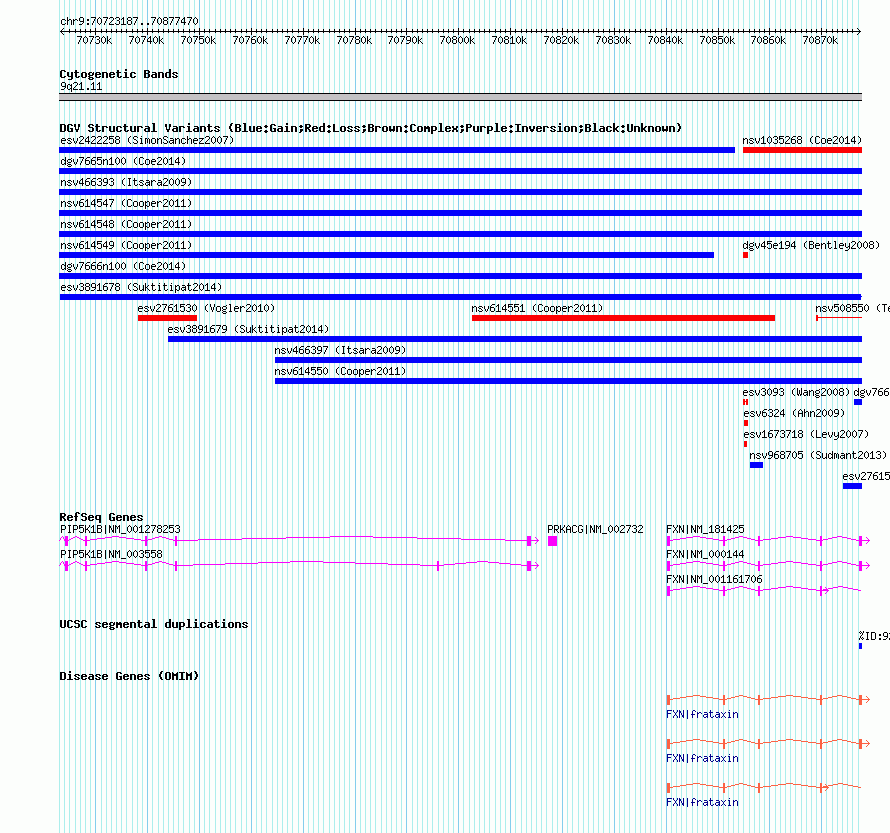Click the blue nsv968705 (Sudmant2013) gain bar
Screen dimensions: 890x833
click(756, 465)
